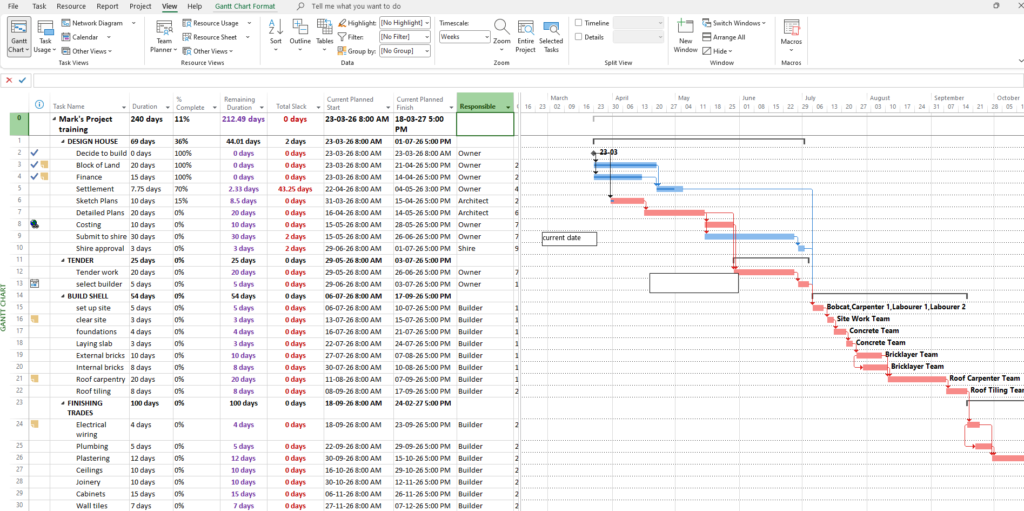Open the Group by dropdown

405,51
